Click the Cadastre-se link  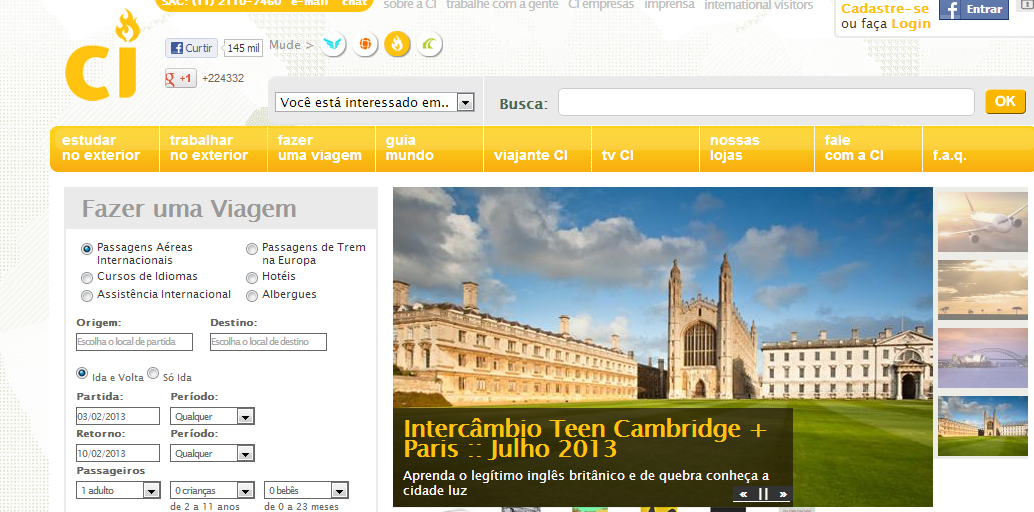pos(885,9)
